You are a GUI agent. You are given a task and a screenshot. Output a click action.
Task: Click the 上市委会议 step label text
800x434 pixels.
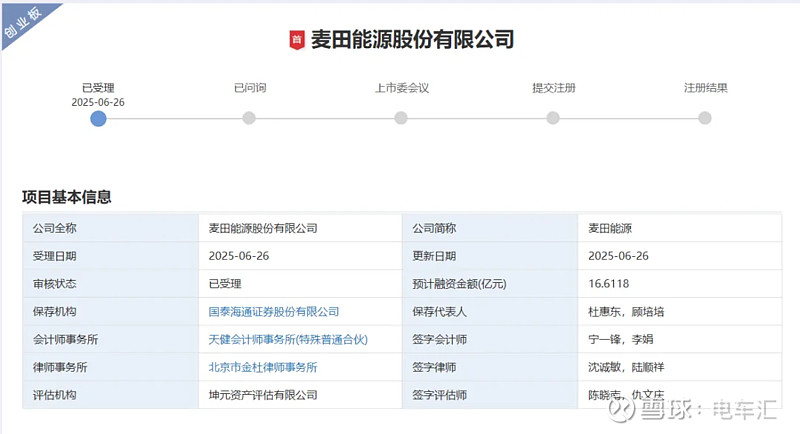point(402,88)
